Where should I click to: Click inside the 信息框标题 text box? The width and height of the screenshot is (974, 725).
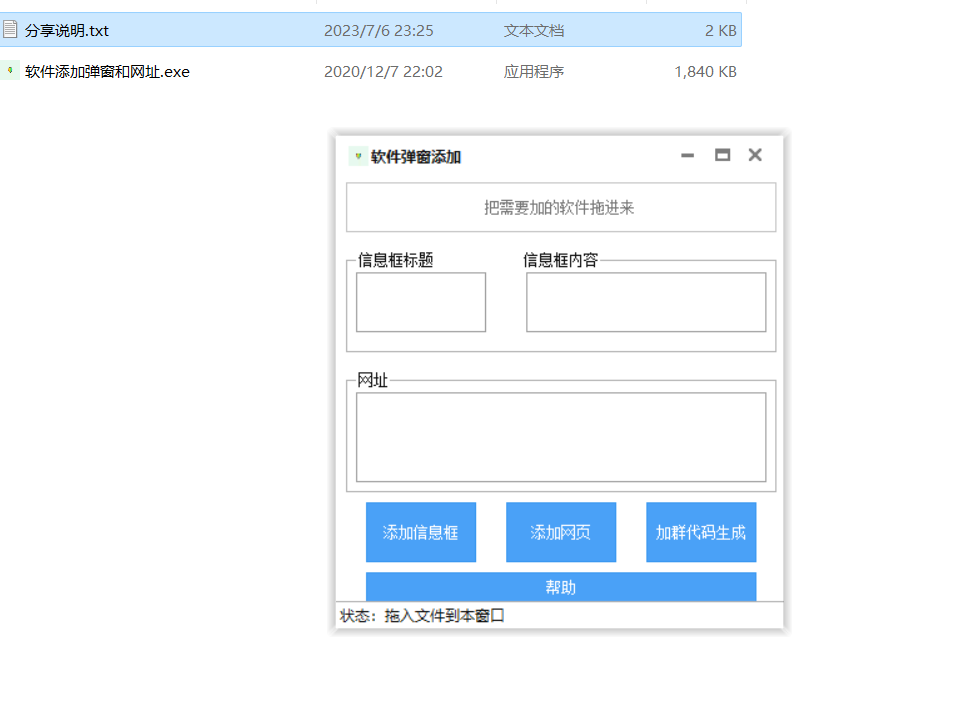click(420, 302)
